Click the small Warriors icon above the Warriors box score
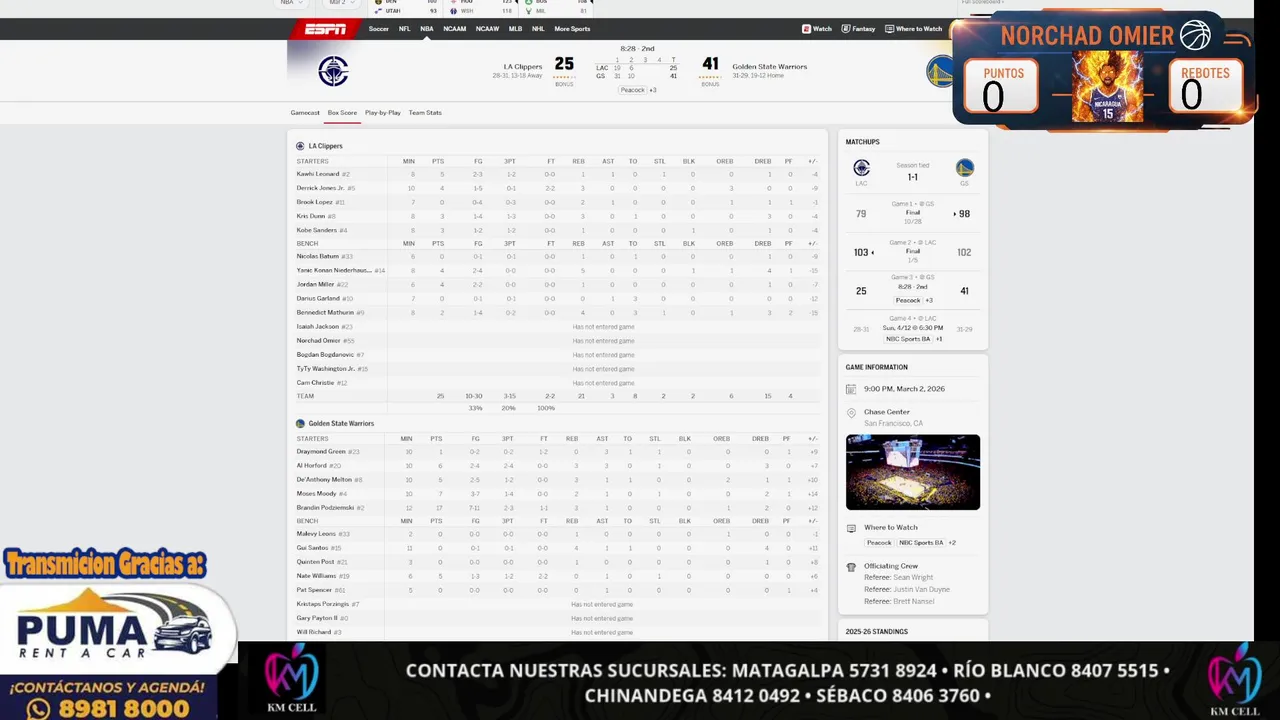The width and height of the screenshot is (1280, 720). pyautogui.click(x=300, y=424)
